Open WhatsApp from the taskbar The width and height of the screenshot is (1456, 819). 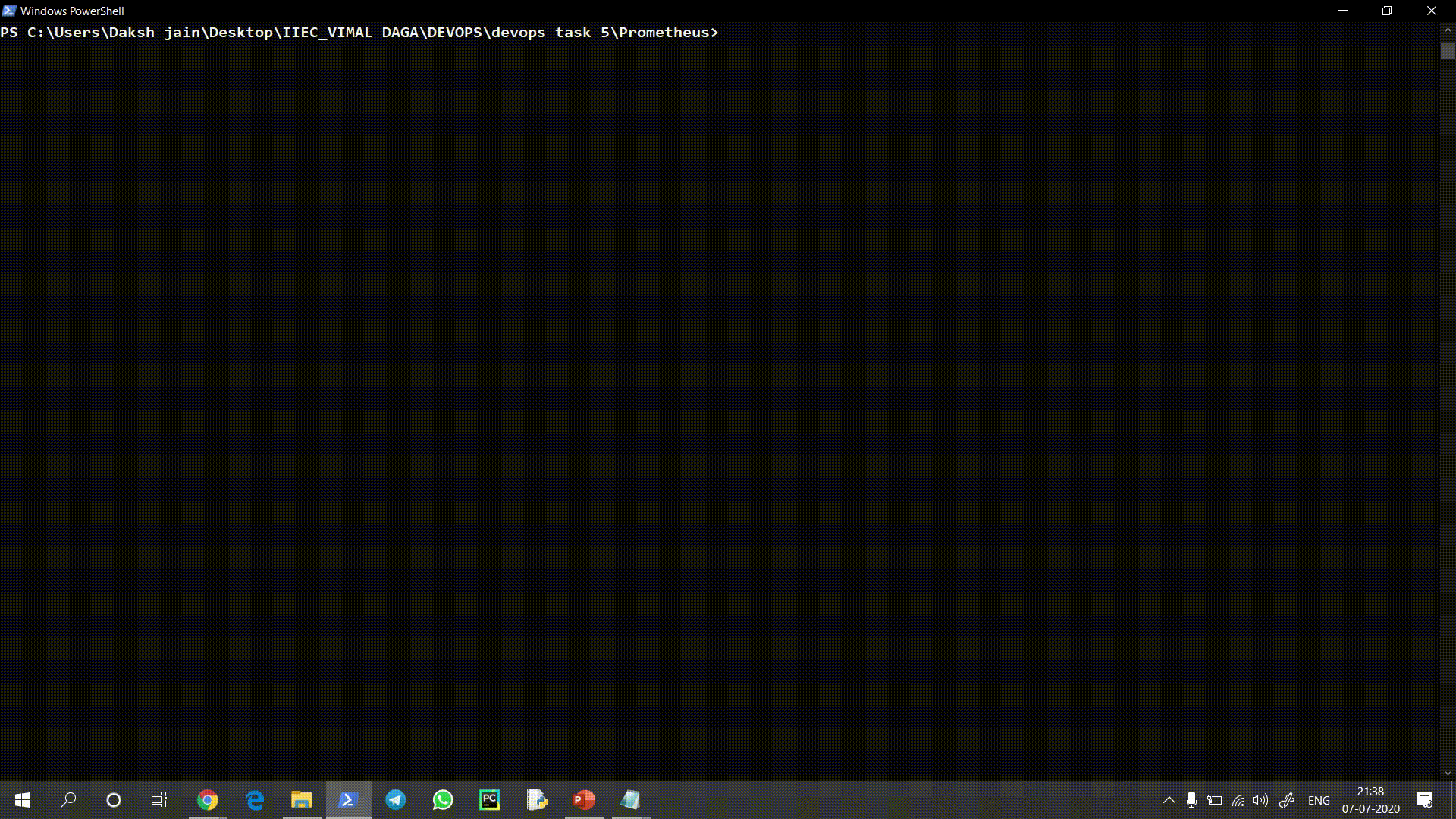pos(443,800)
